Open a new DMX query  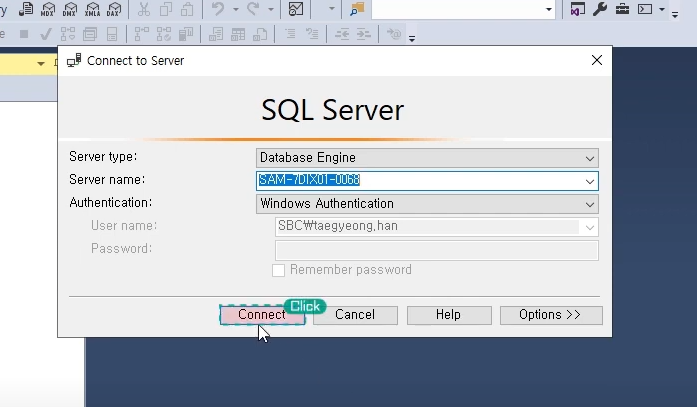click(x=70, y=9)
